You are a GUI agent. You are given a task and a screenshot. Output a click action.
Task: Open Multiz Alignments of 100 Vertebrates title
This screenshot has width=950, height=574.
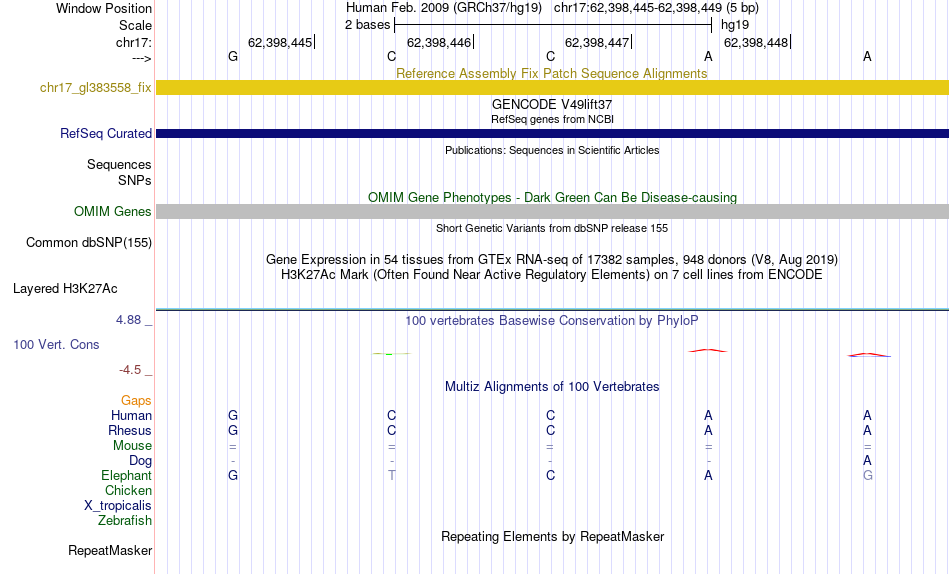click(x=552, y=387)
